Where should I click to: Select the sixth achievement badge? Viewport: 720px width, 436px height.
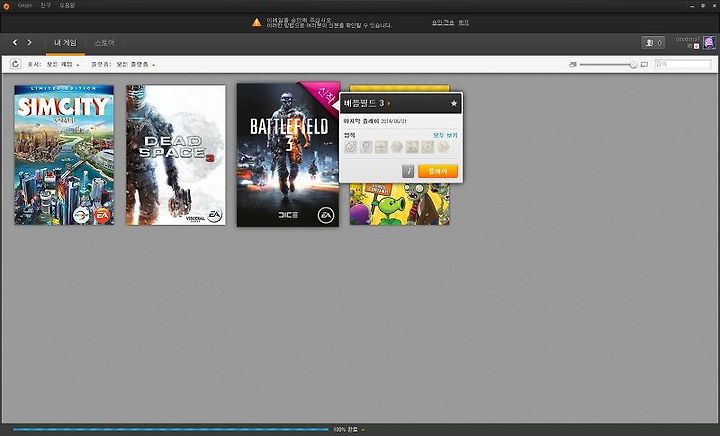[x=428, y=147]
